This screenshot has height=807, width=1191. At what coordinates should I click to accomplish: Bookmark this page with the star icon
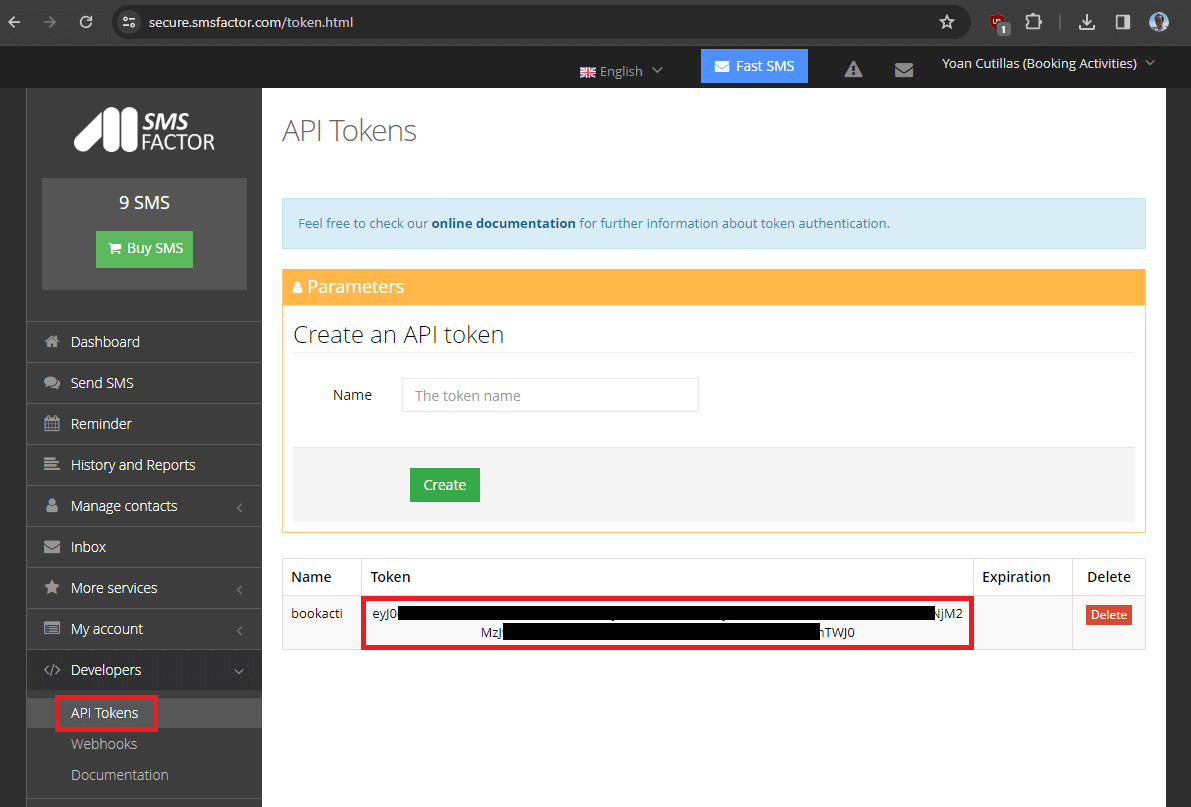pos(946,22)
